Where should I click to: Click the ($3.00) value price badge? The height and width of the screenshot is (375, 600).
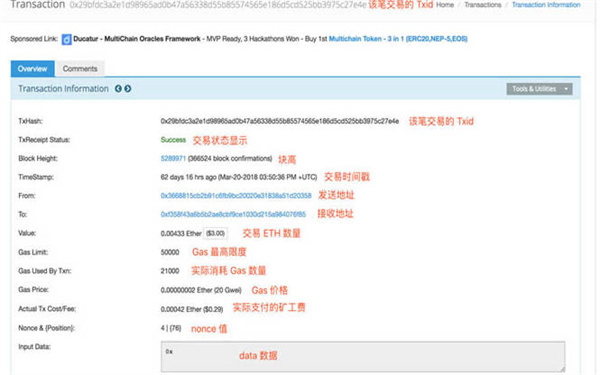coord(215,233)
